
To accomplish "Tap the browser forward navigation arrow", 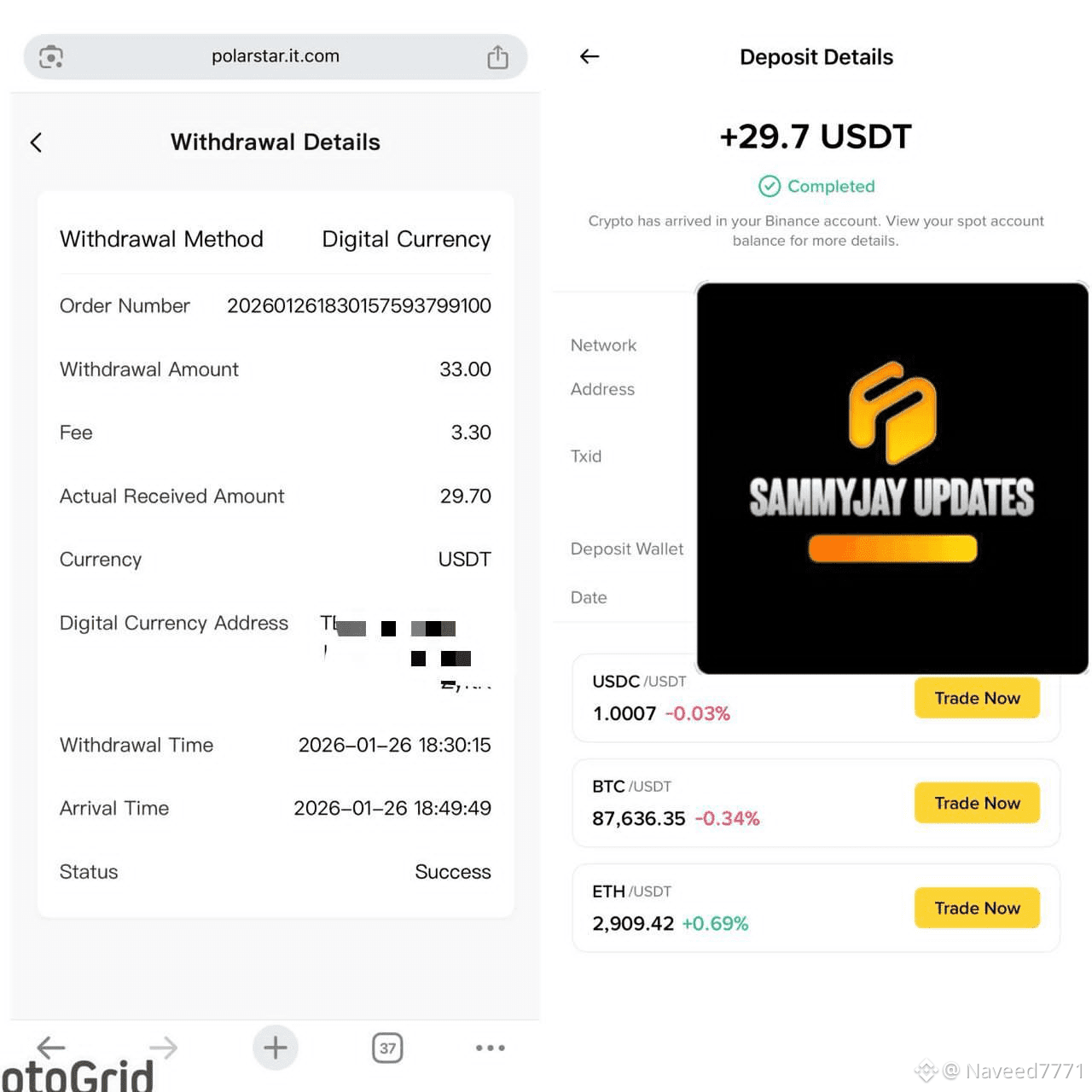I will 163,1047.
